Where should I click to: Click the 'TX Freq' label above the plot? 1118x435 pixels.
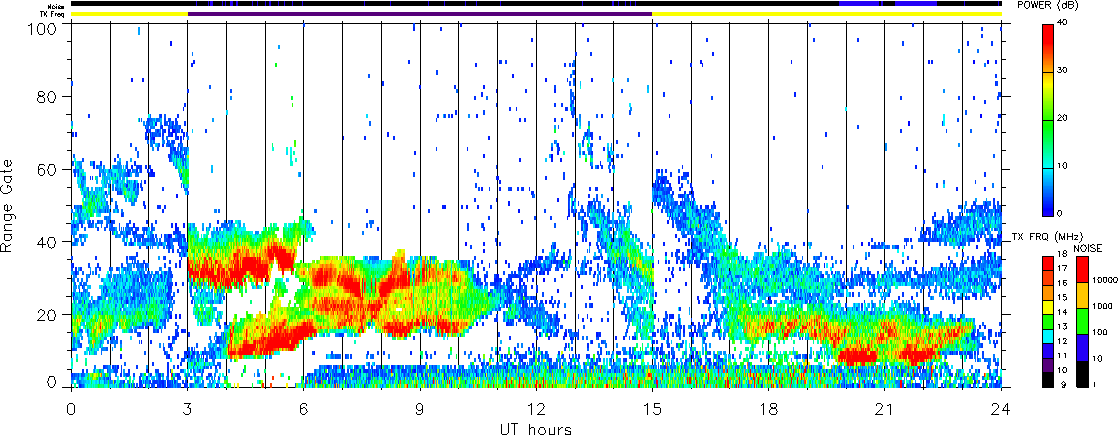(x=52, y=14)
